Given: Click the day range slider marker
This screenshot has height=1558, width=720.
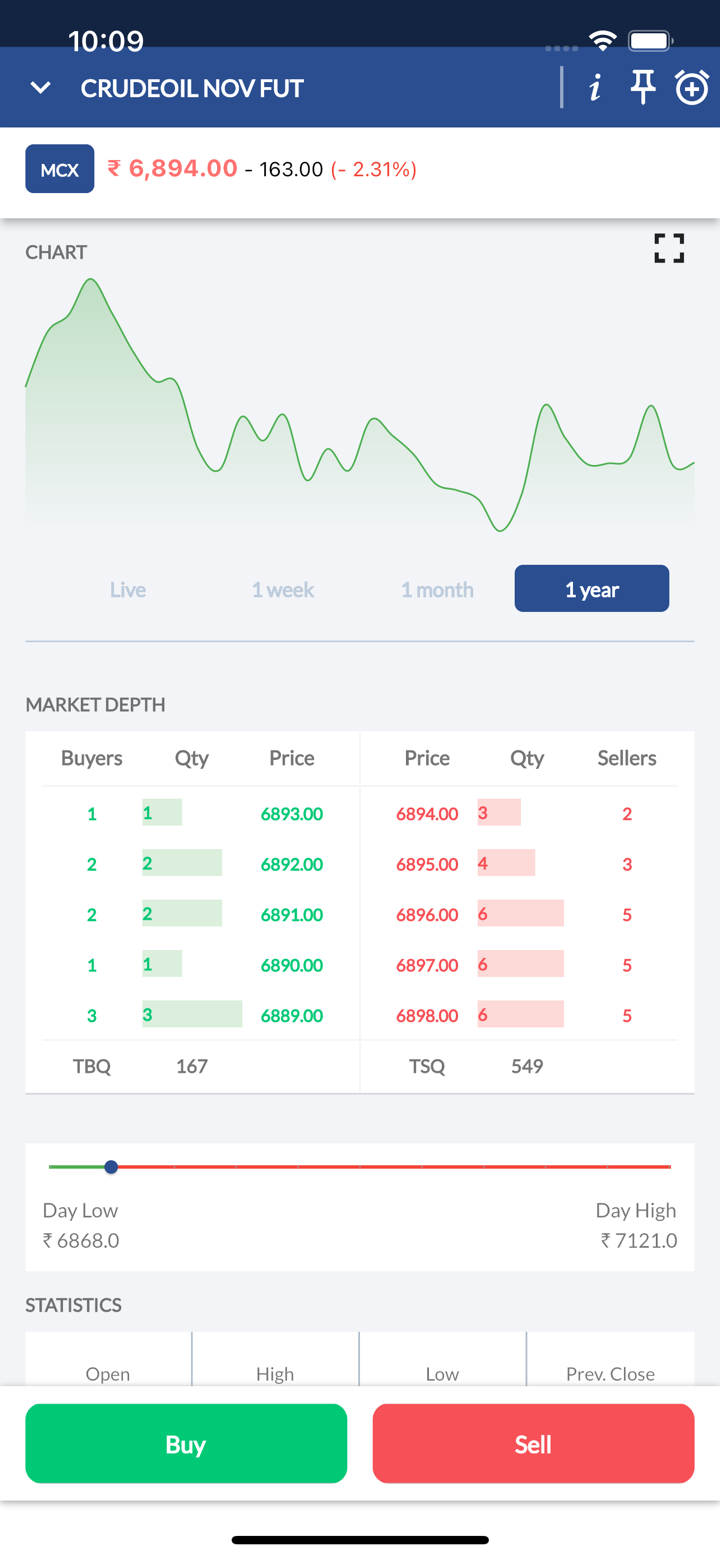Looking at the screenshot, I should tap(111, 1167).
